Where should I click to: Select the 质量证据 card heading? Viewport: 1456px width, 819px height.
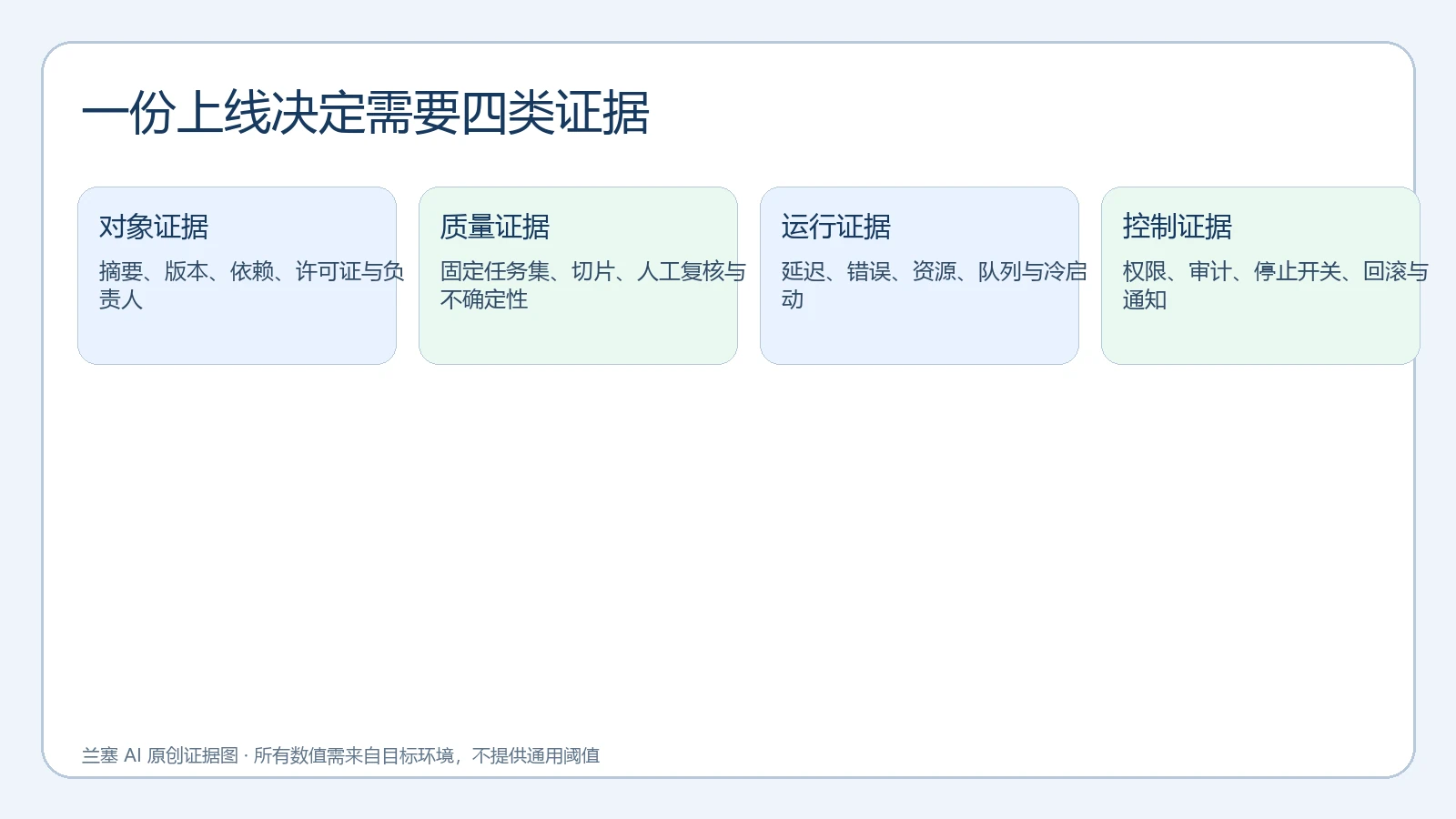tap(495, 227)
